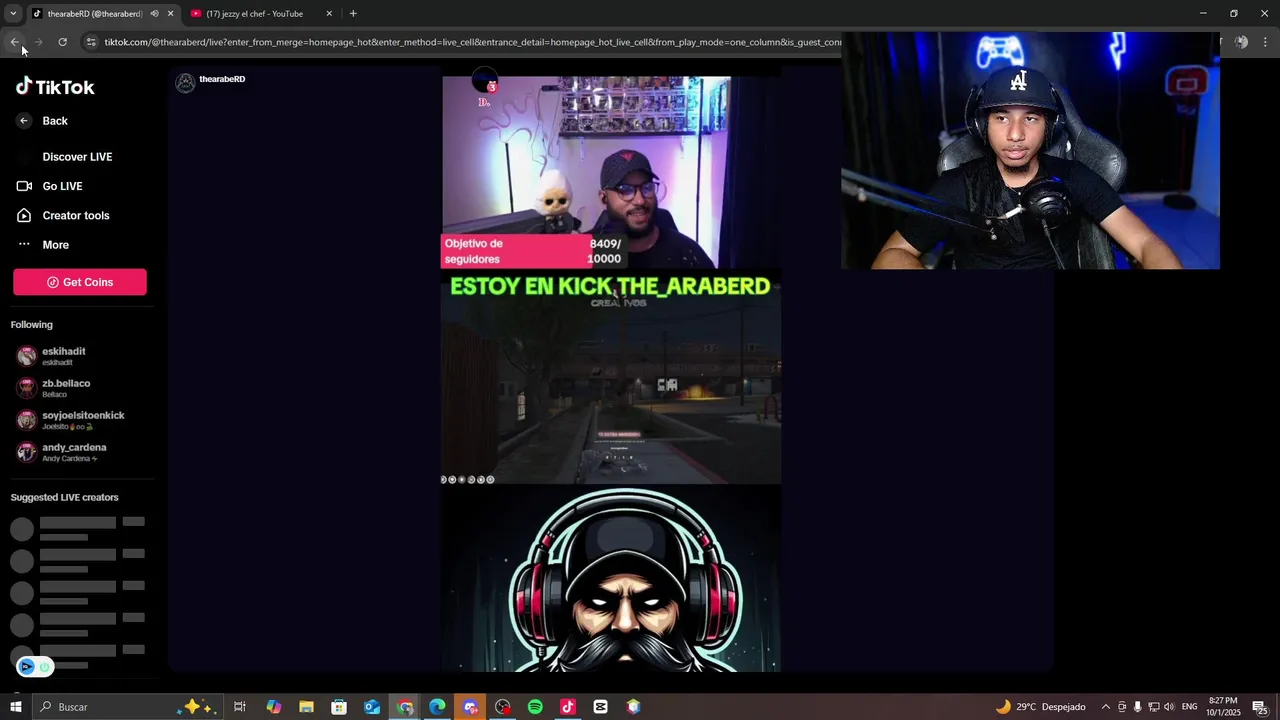Launch Copilot from the taskbar

click(x=273, y=707)
